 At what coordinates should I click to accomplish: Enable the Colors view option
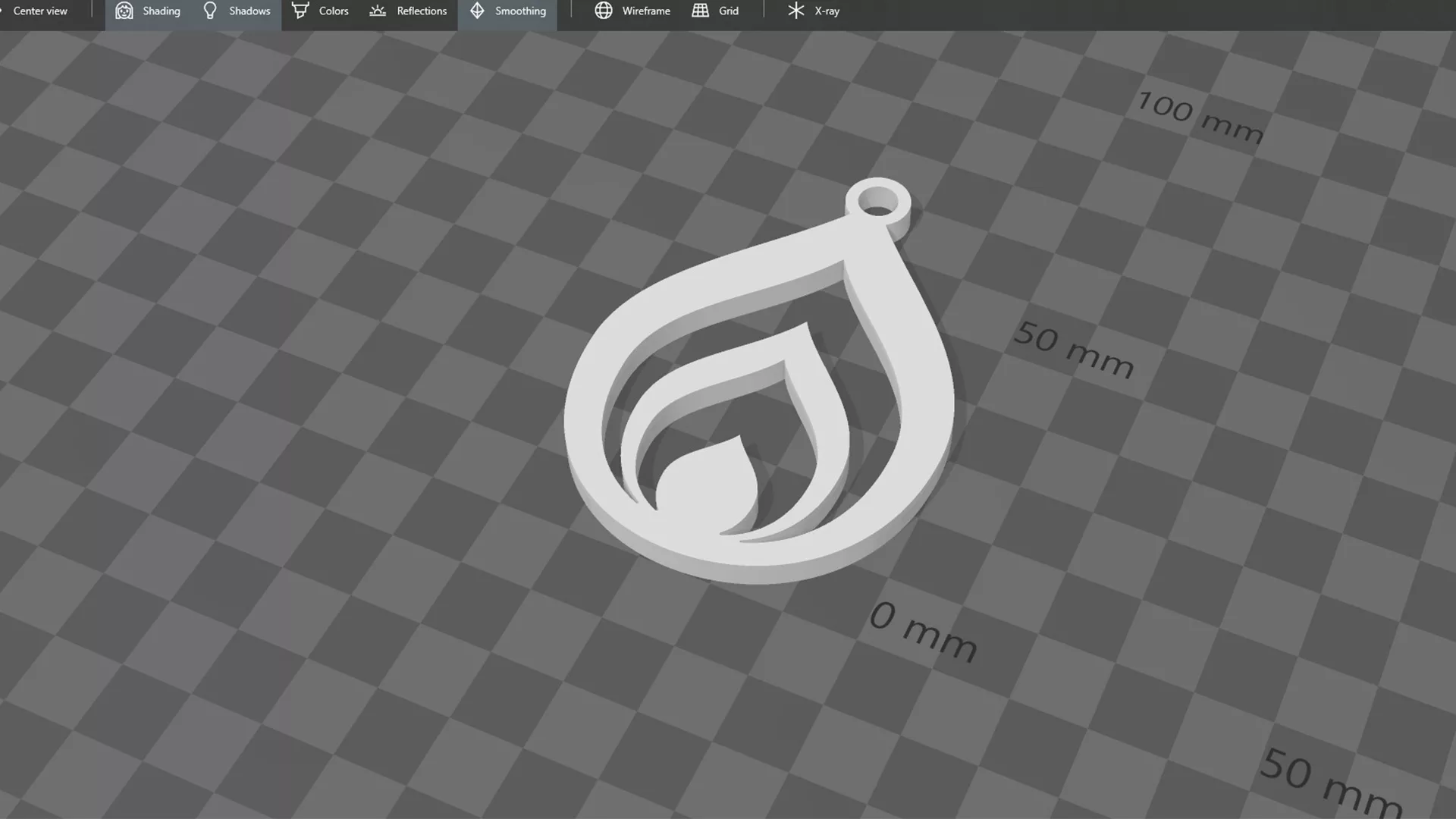334,11
